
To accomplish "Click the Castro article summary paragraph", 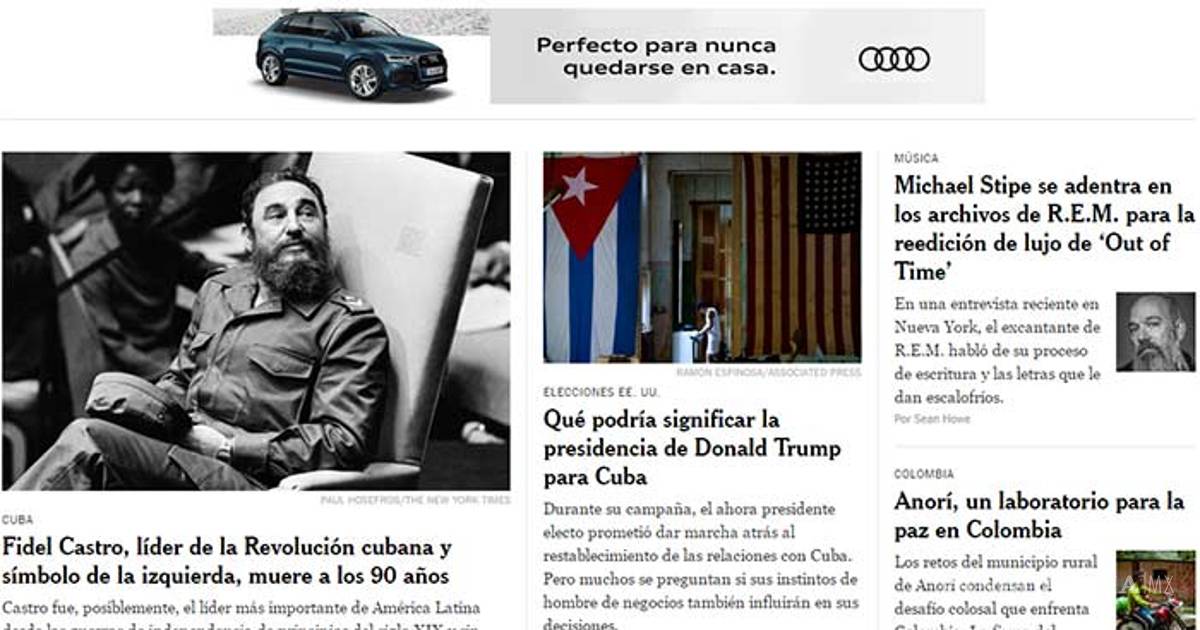I will tap(242, 613).
